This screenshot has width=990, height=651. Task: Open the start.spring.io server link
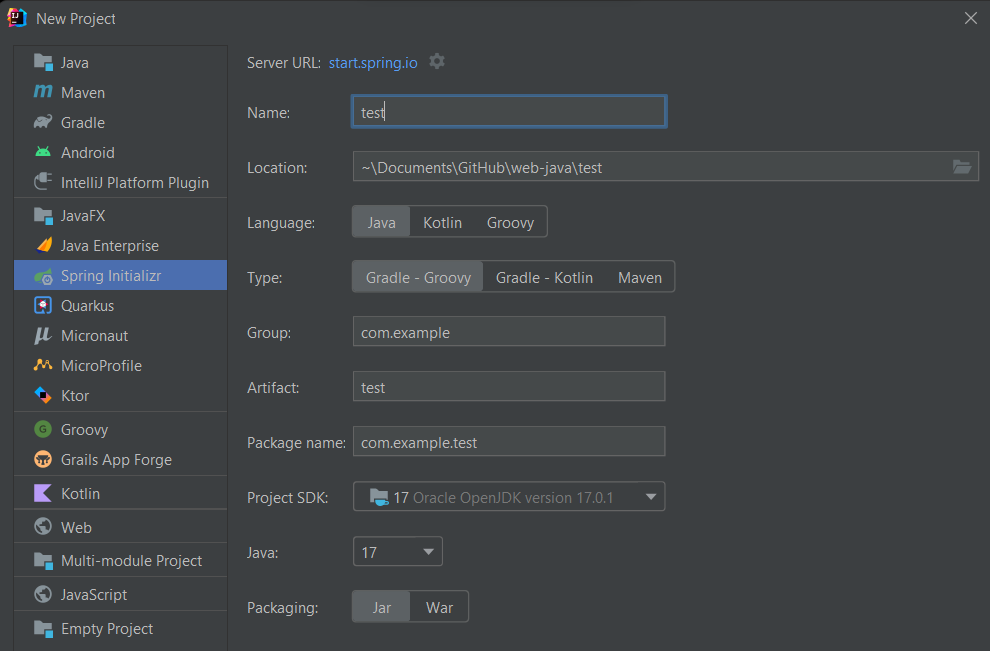373,63
